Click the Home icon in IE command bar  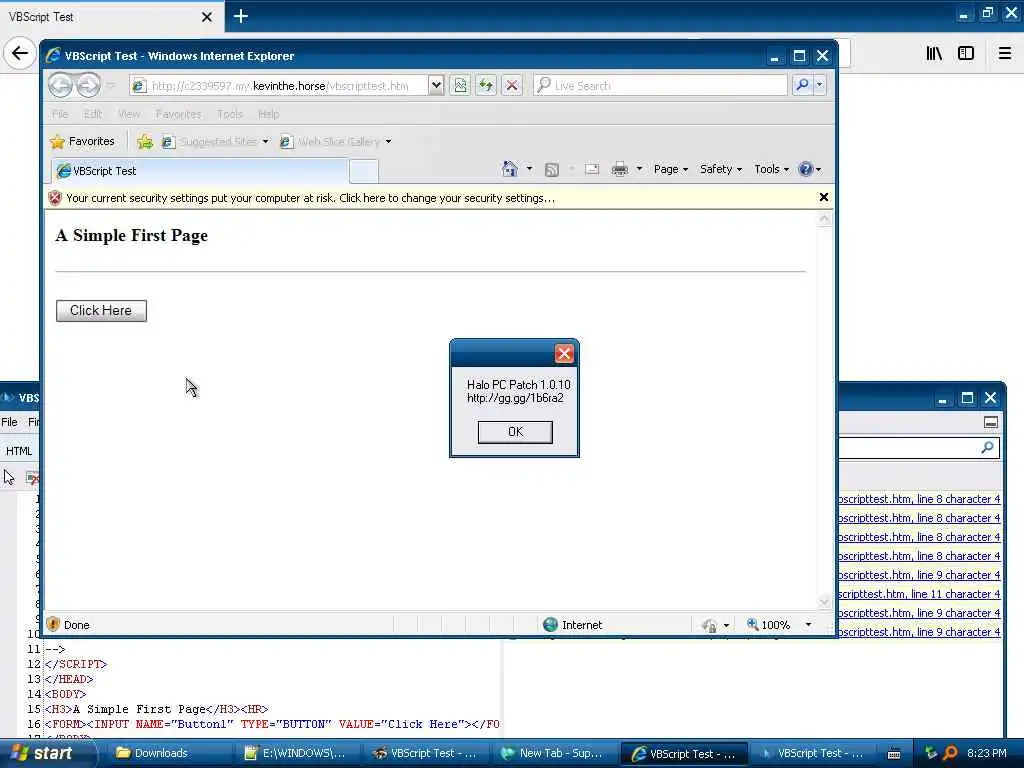[x=509, y=169]
